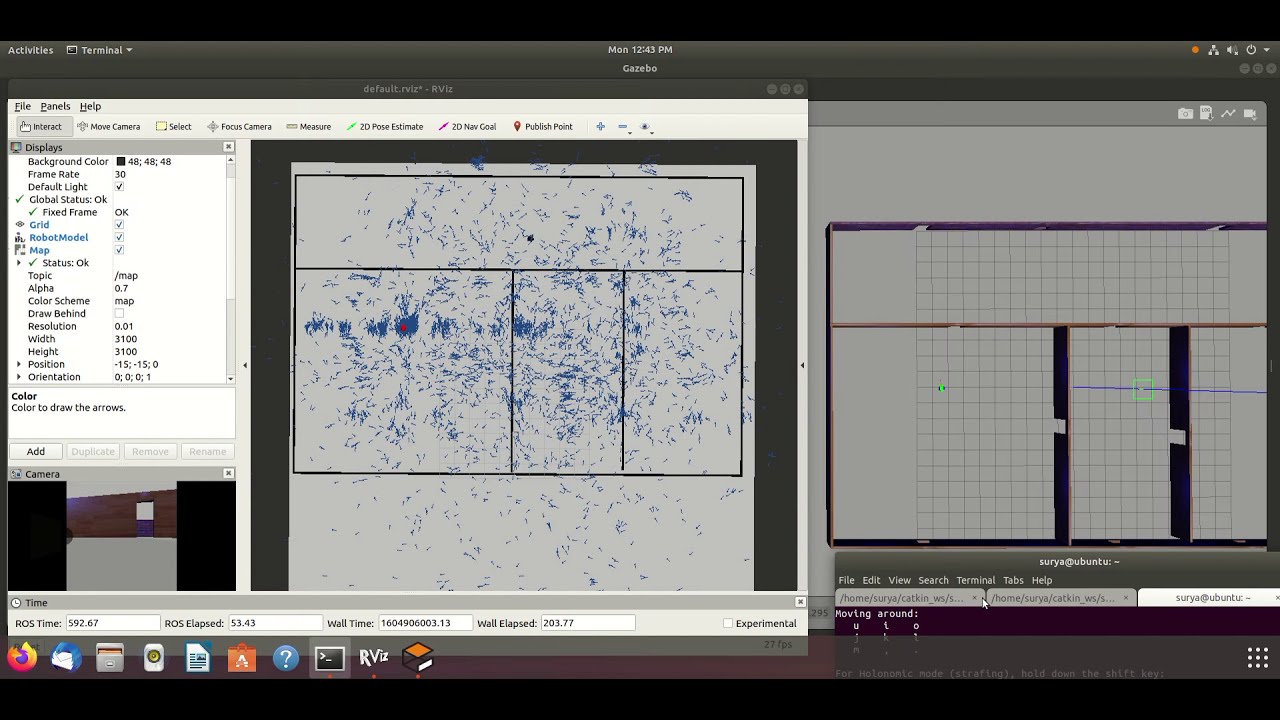Launch Thunderbird mail from the dock
This screenshot has height=720, width=1280.
click(x=66, y=658)
